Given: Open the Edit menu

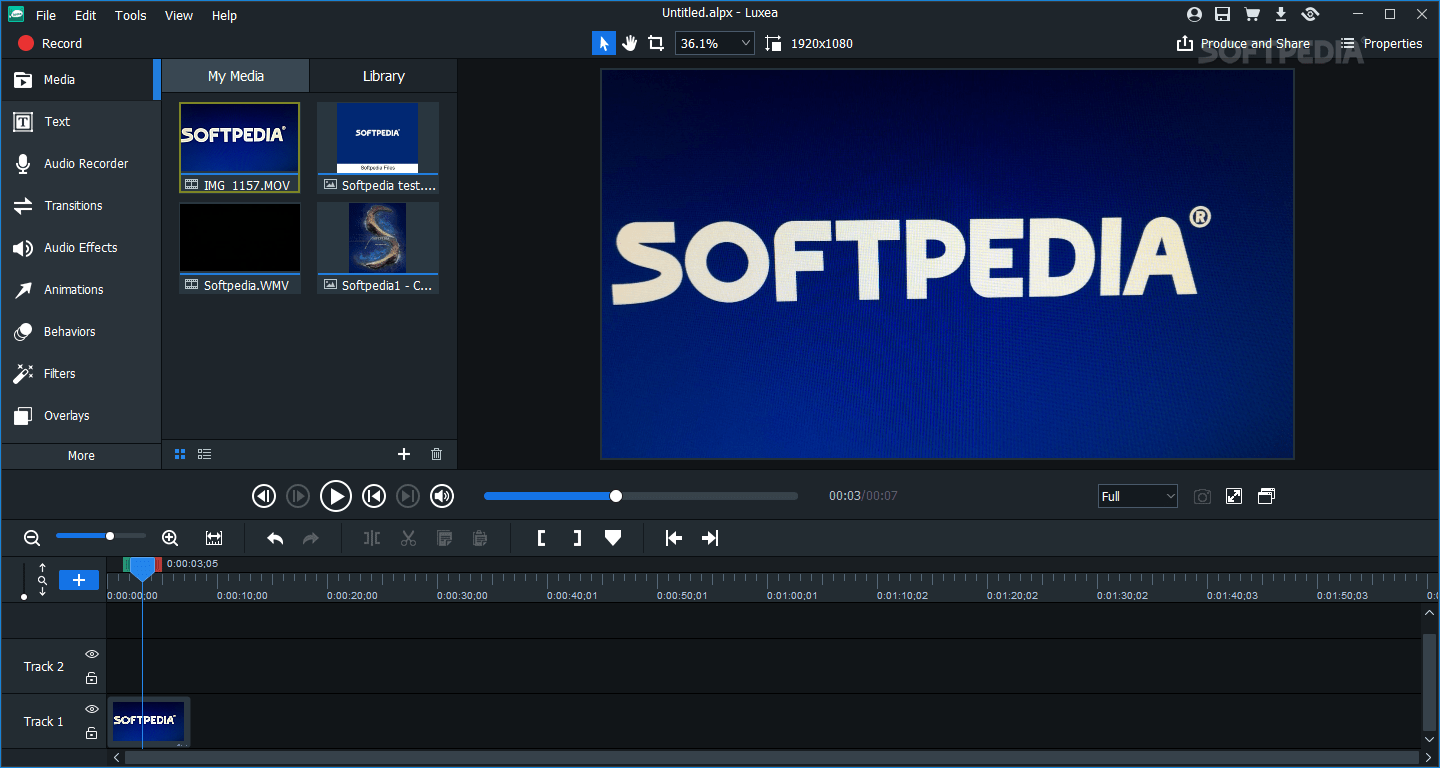Looking at the screenshot, I should 86,15.
